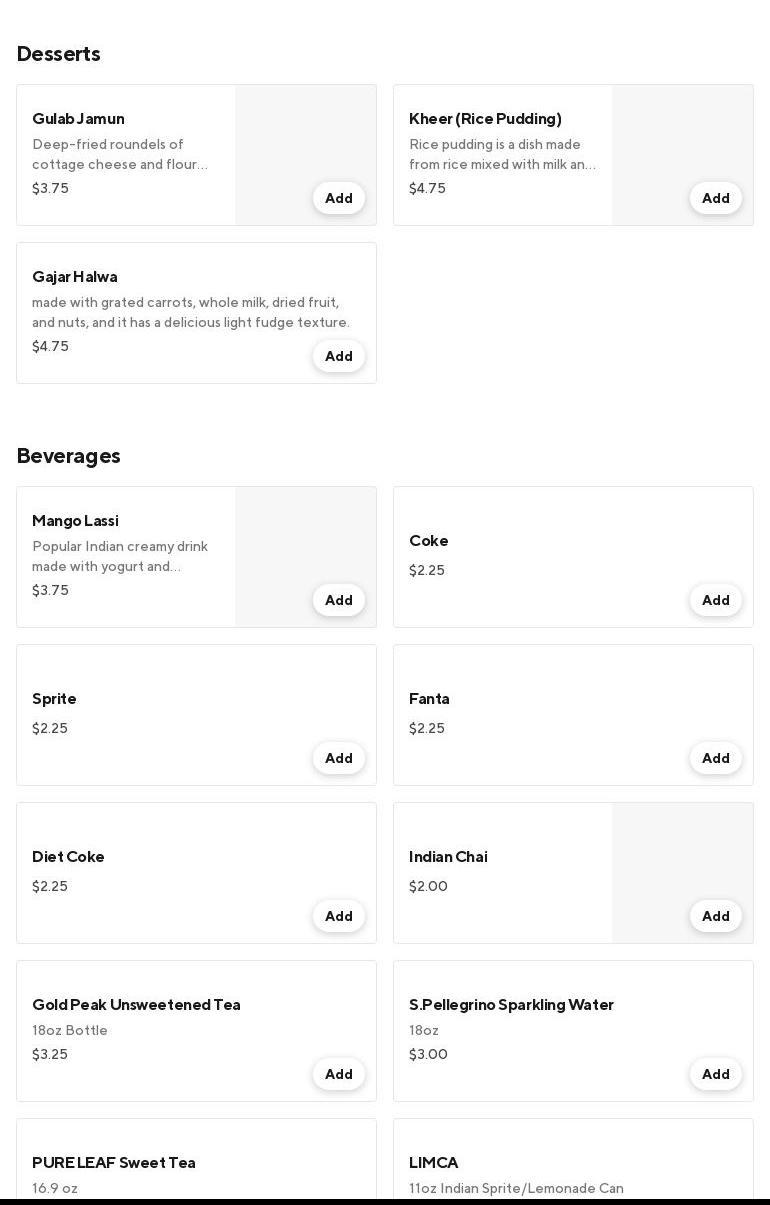
Task: Click the Desserts section heading
Action: pyautogui.click(x=58, y=54)
